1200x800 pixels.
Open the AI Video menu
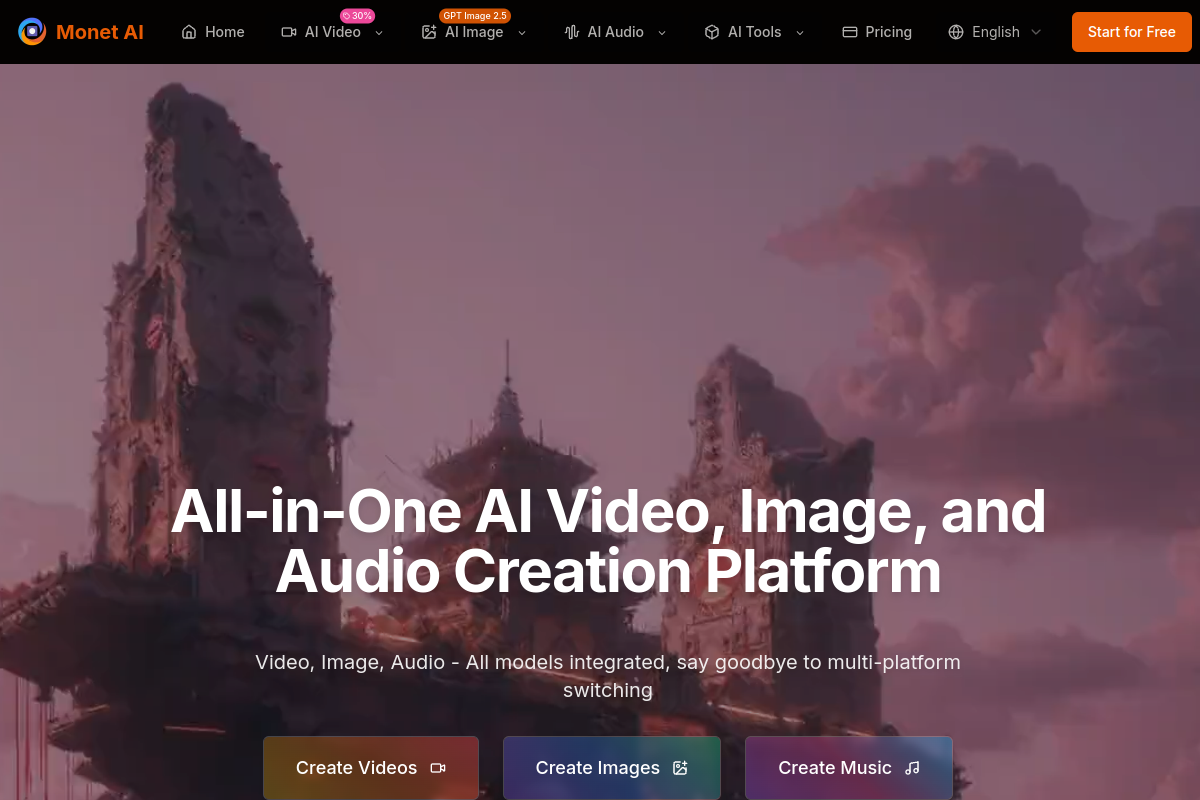(333, 32)
